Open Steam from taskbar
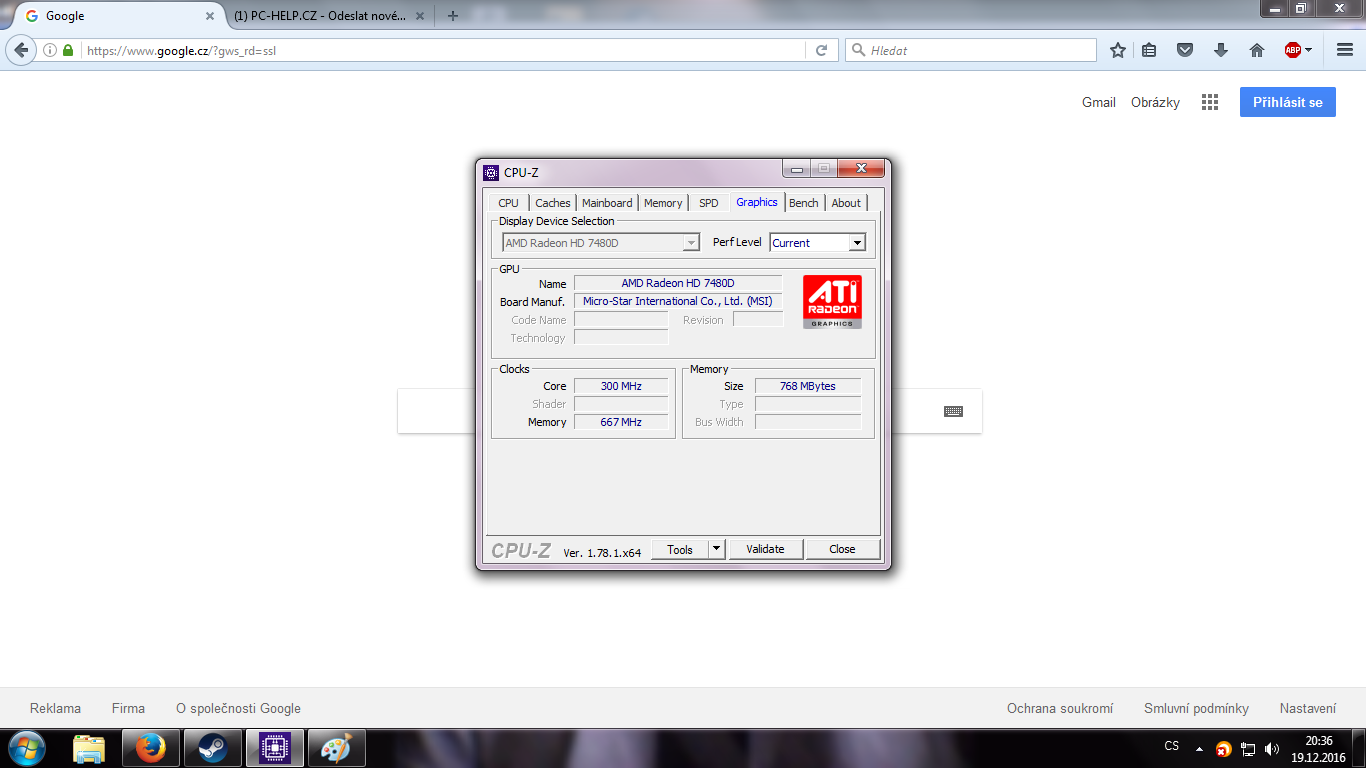Screen dimensions: 1366x768 (212, 748)
